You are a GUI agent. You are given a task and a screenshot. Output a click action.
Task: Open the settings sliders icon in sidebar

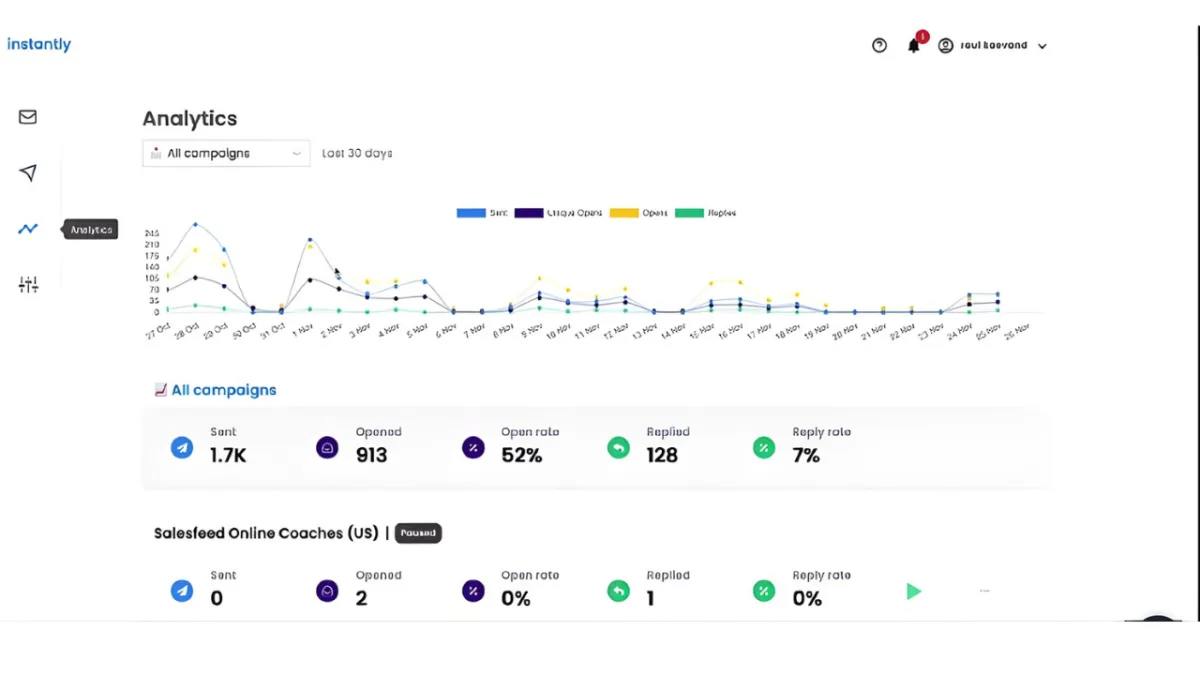[x=28, y=285]
